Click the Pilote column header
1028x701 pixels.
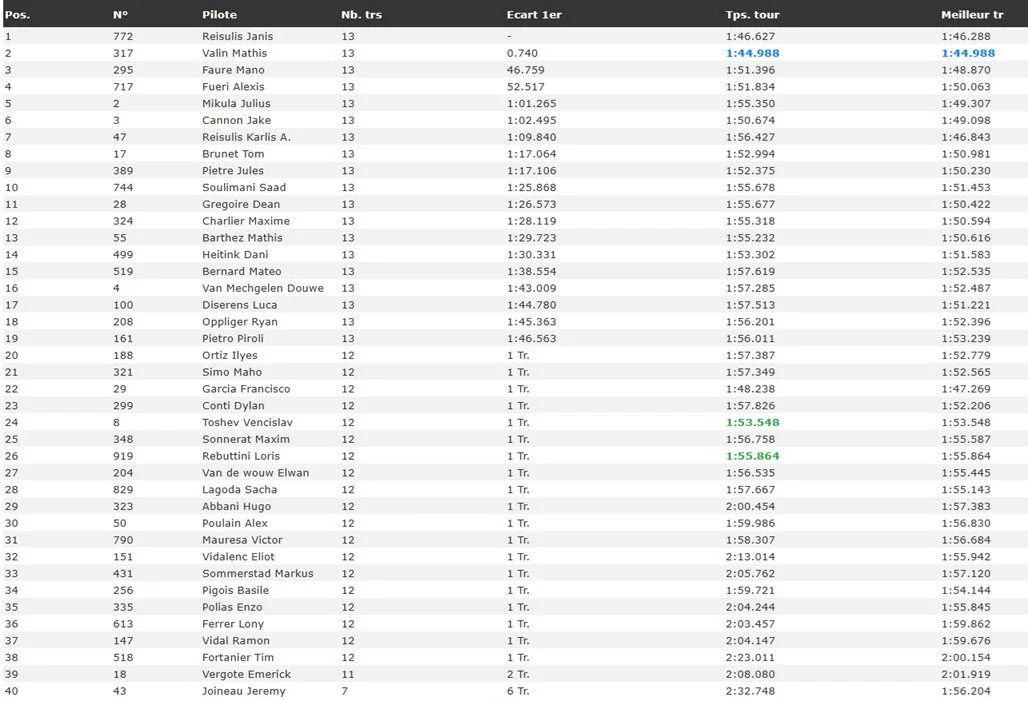click(x=219, y=14)
